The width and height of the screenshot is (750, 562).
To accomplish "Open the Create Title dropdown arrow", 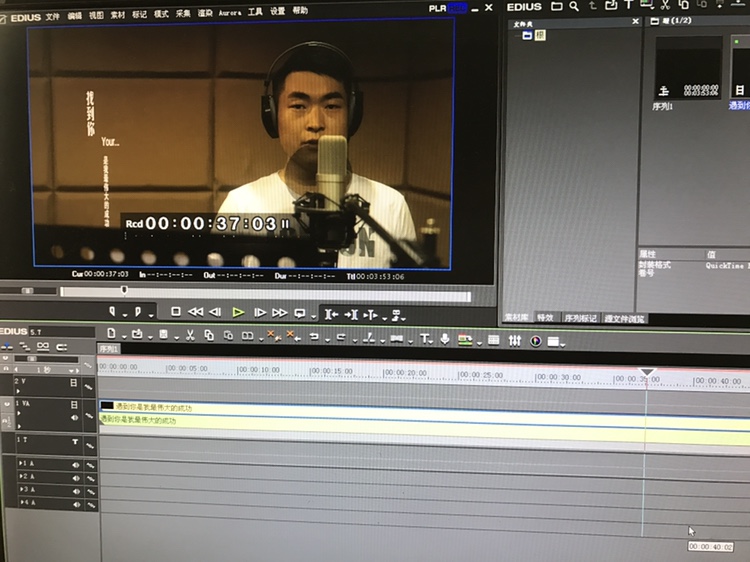I will coord(432,342).
